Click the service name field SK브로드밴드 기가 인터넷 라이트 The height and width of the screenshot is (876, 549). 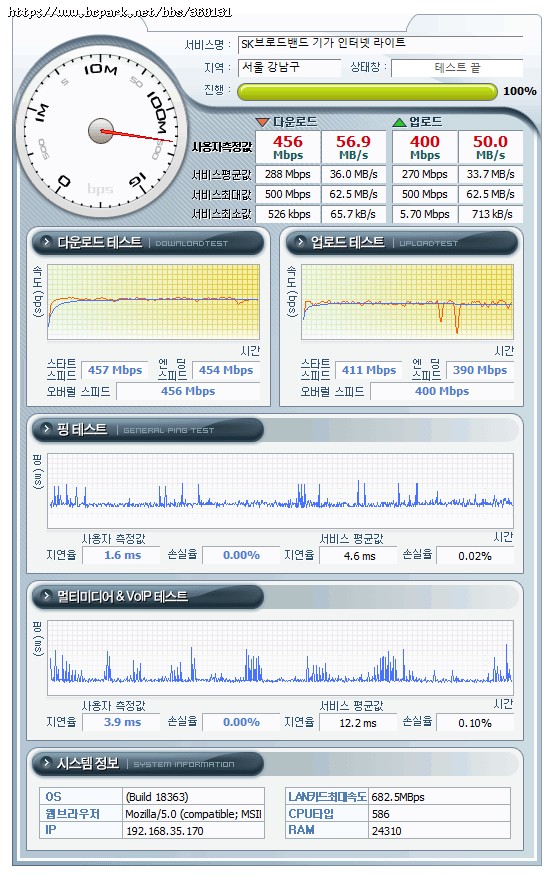coord(380,44)
